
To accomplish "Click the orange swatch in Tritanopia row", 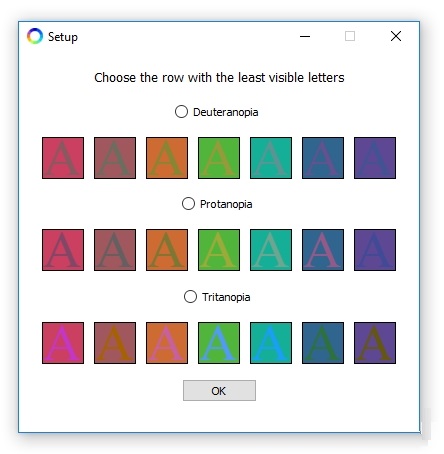I will [167, 343].
